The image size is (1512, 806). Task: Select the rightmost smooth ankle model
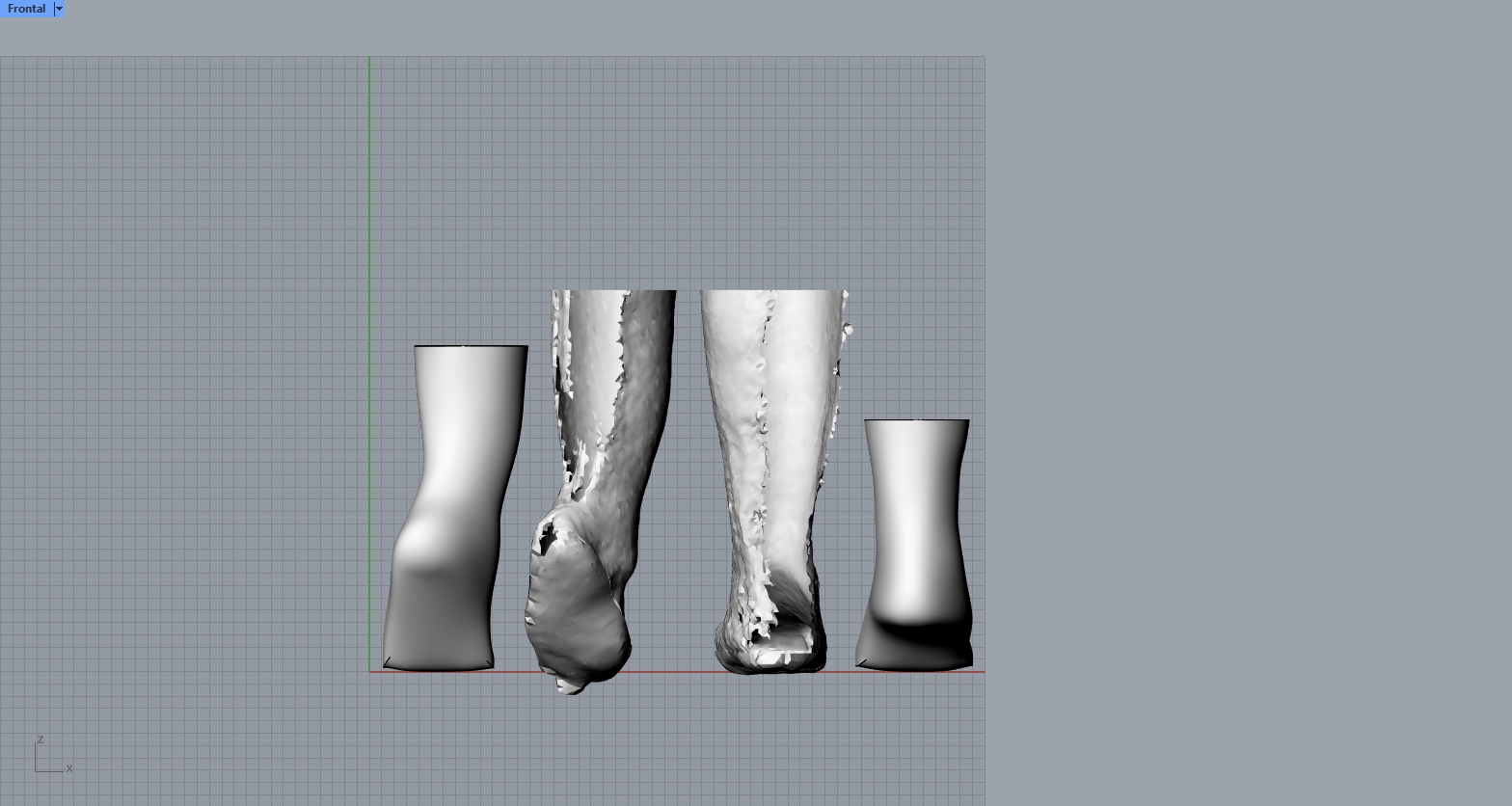[x=916, y=540]
